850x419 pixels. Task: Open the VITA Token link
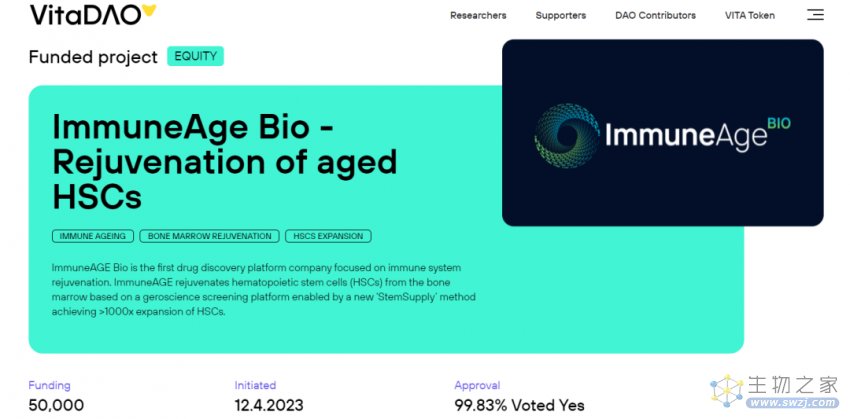tap(750, 15)
